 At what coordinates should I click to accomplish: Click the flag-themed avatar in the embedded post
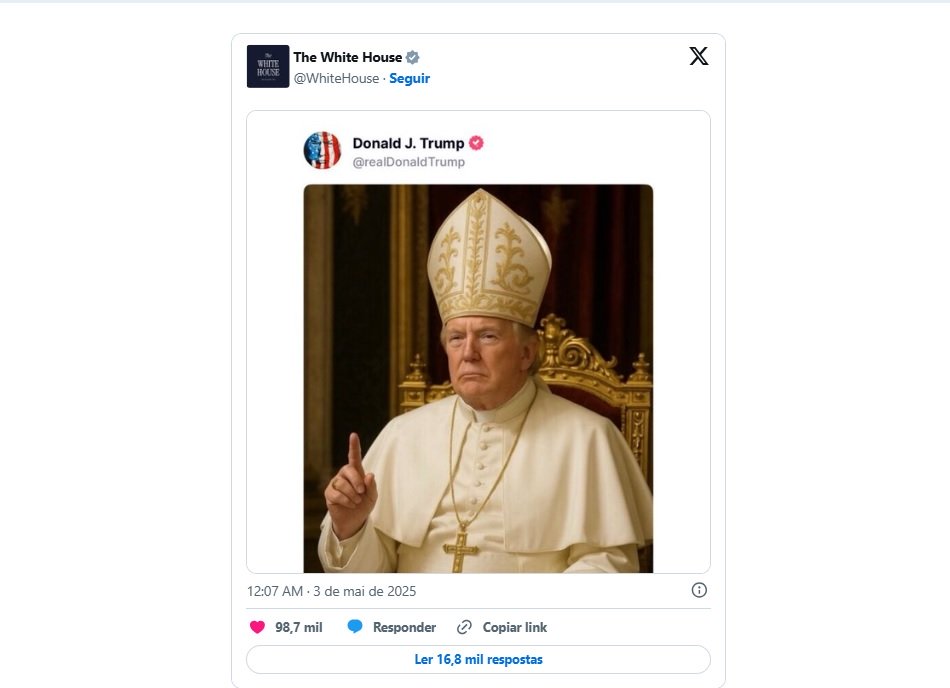pyautogui.click(x=322, y=150)
